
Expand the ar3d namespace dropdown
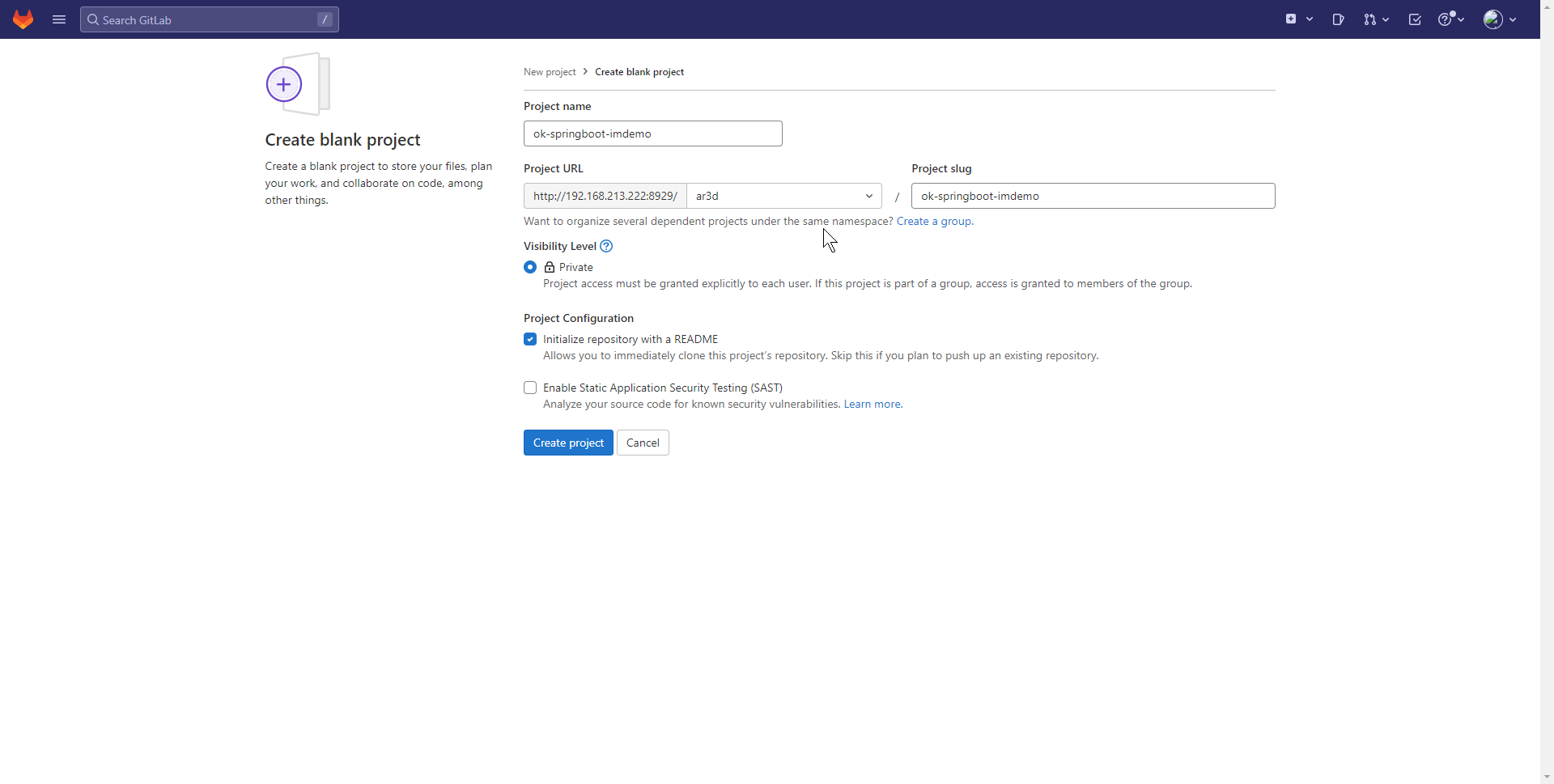(783, 196)
